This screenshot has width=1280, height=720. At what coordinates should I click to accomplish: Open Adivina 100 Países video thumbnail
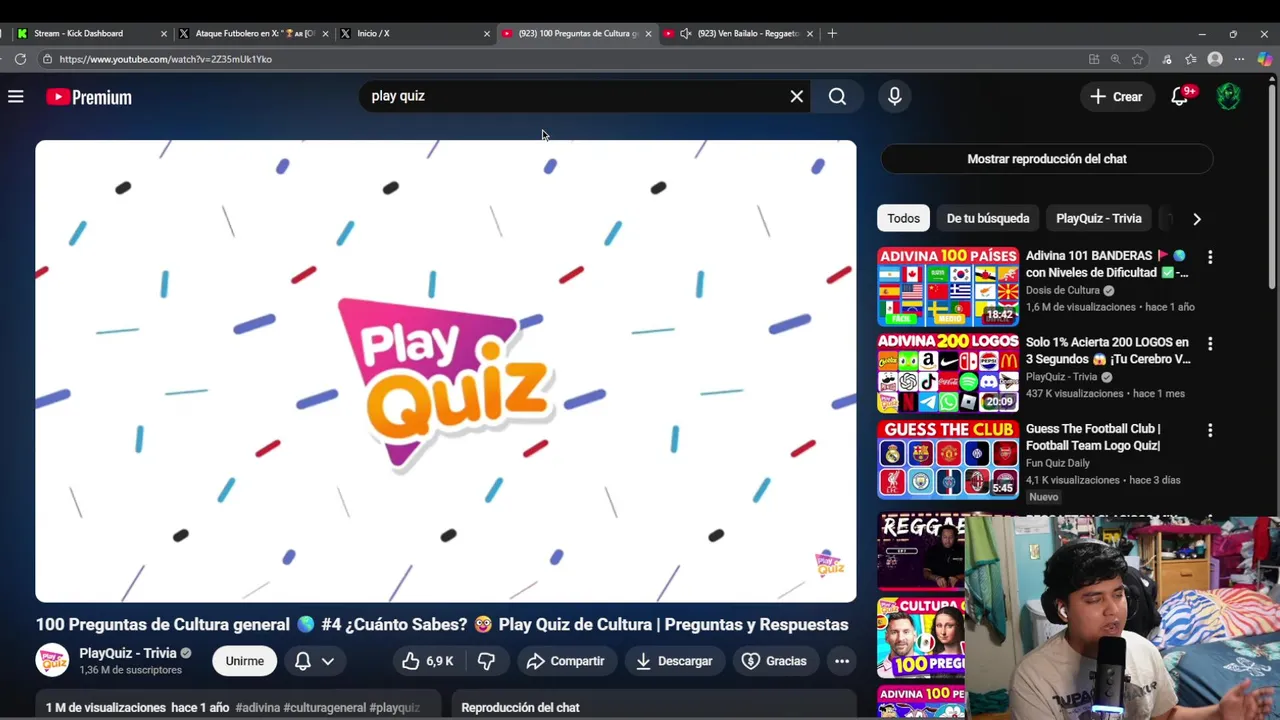(948, 287)
